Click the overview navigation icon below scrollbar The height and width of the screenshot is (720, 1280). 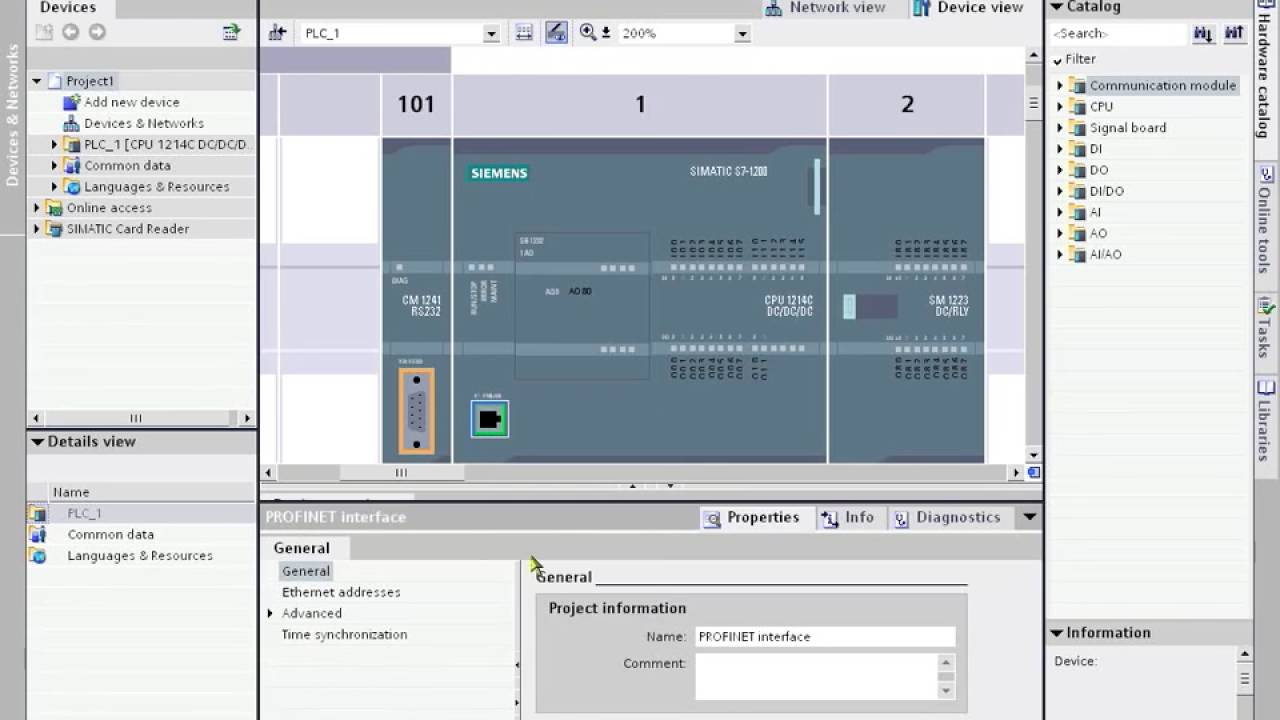[1034, 472]
